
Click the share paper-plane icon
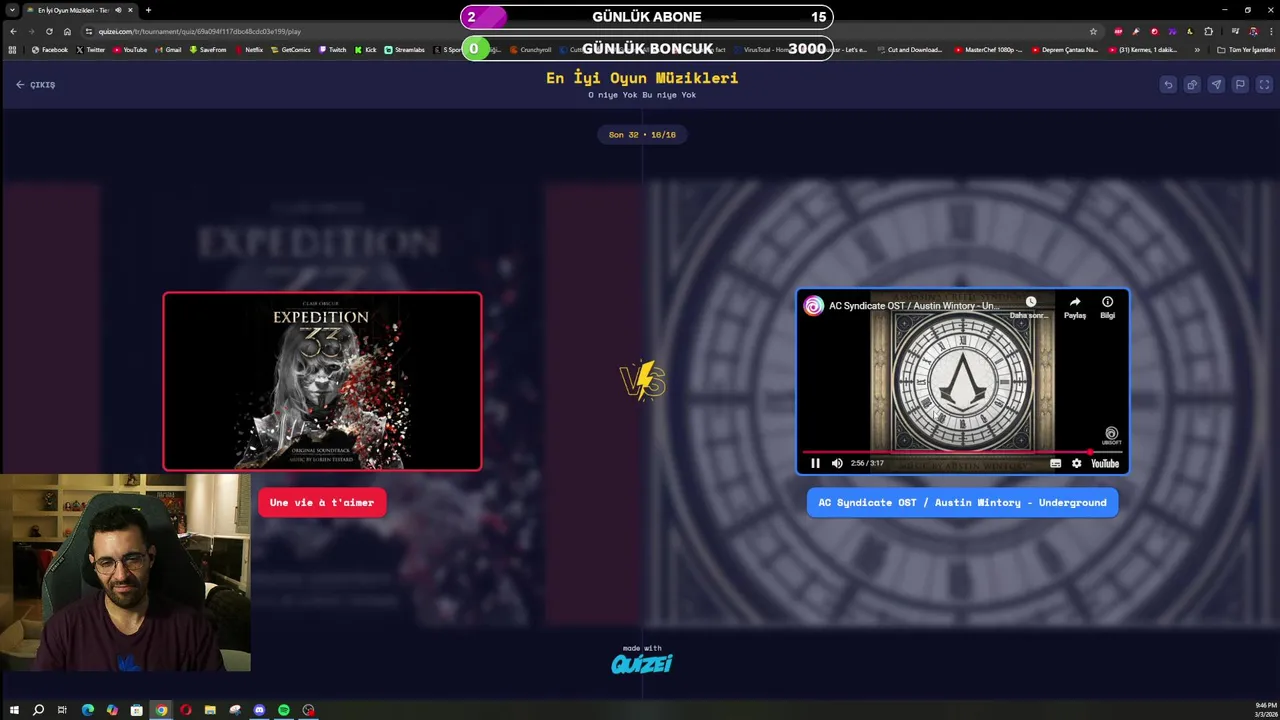pos(1216,85)
